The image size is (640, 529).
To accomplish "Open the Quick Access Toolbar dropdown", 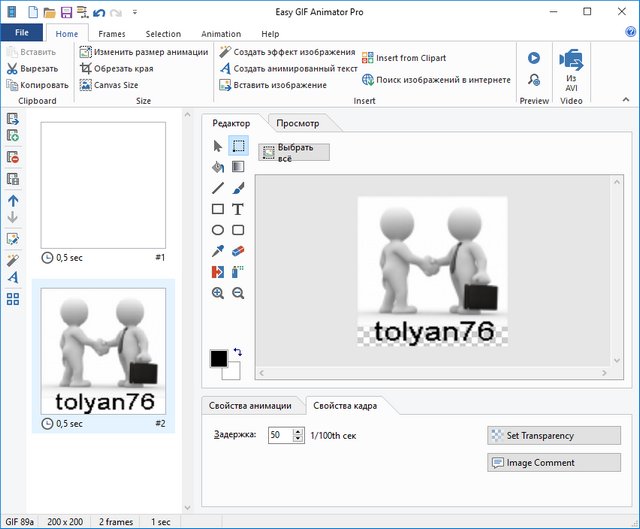I will pos(135,13).
